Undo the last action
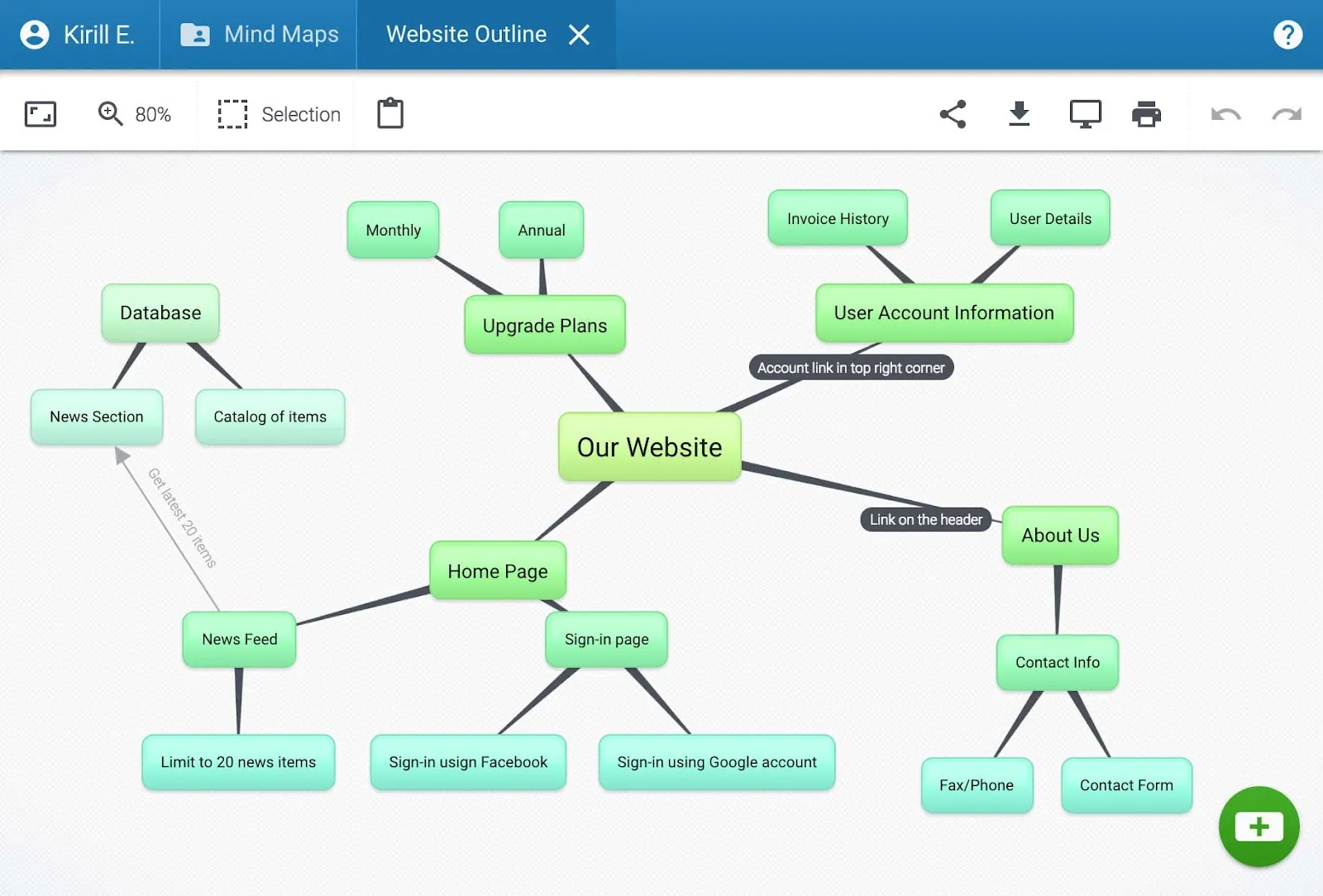The image size is (1323, 896). pos(1225,114)
